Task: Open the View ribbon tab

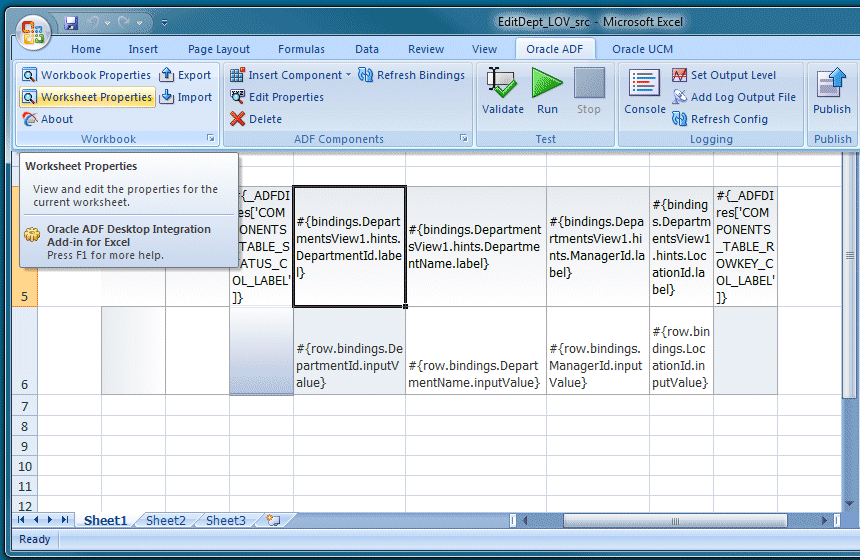Action: (484, 49)
